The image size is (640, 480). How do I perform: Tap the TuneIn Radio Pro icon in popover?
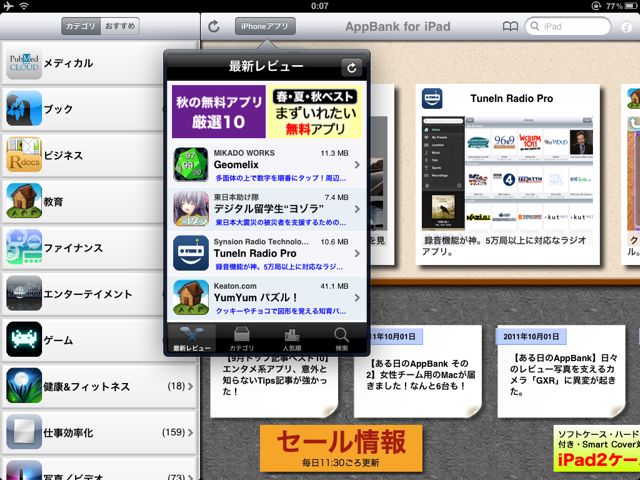point(191,253)
